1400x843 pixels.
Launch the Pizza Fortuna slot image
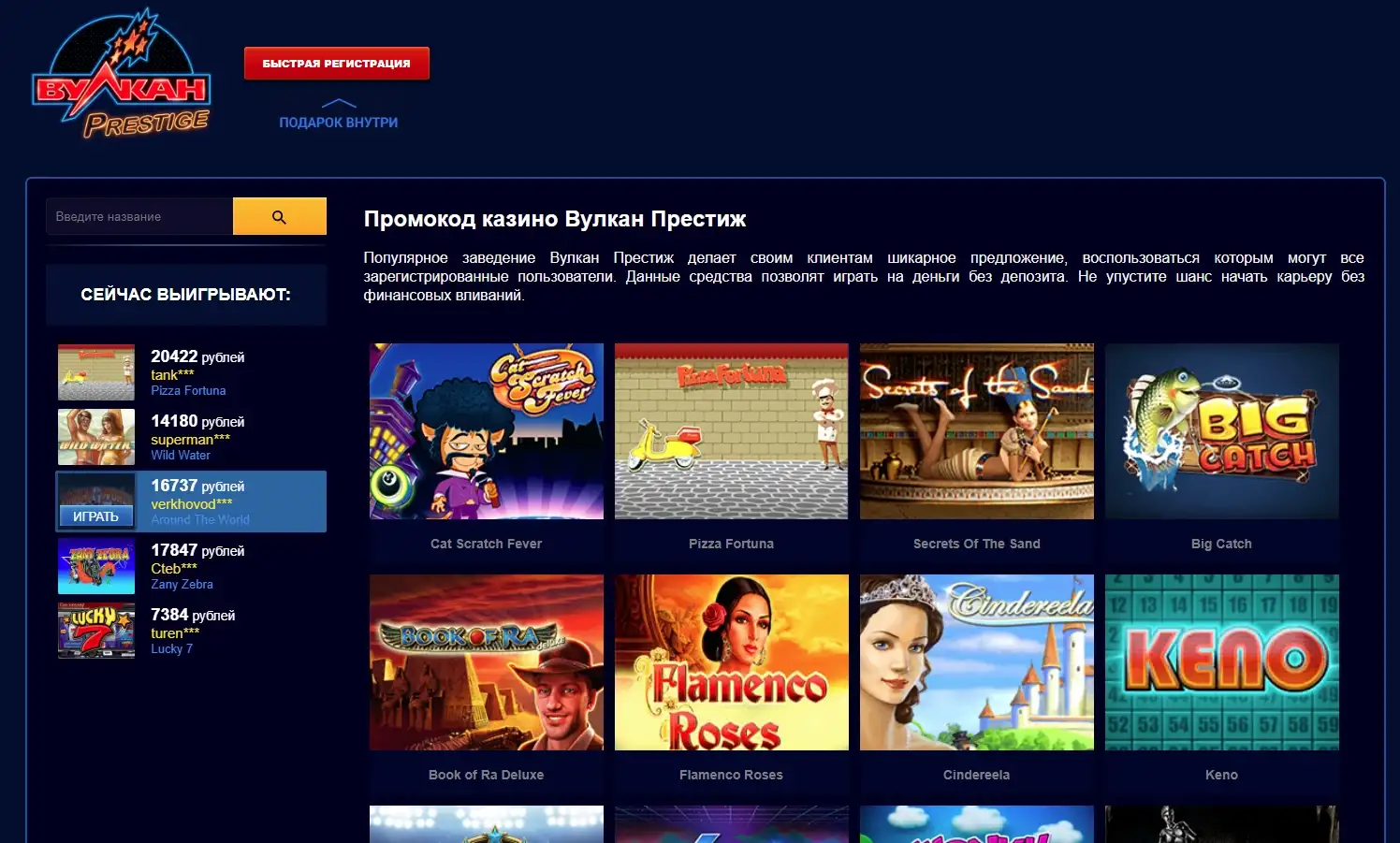[x=731, y=431]
